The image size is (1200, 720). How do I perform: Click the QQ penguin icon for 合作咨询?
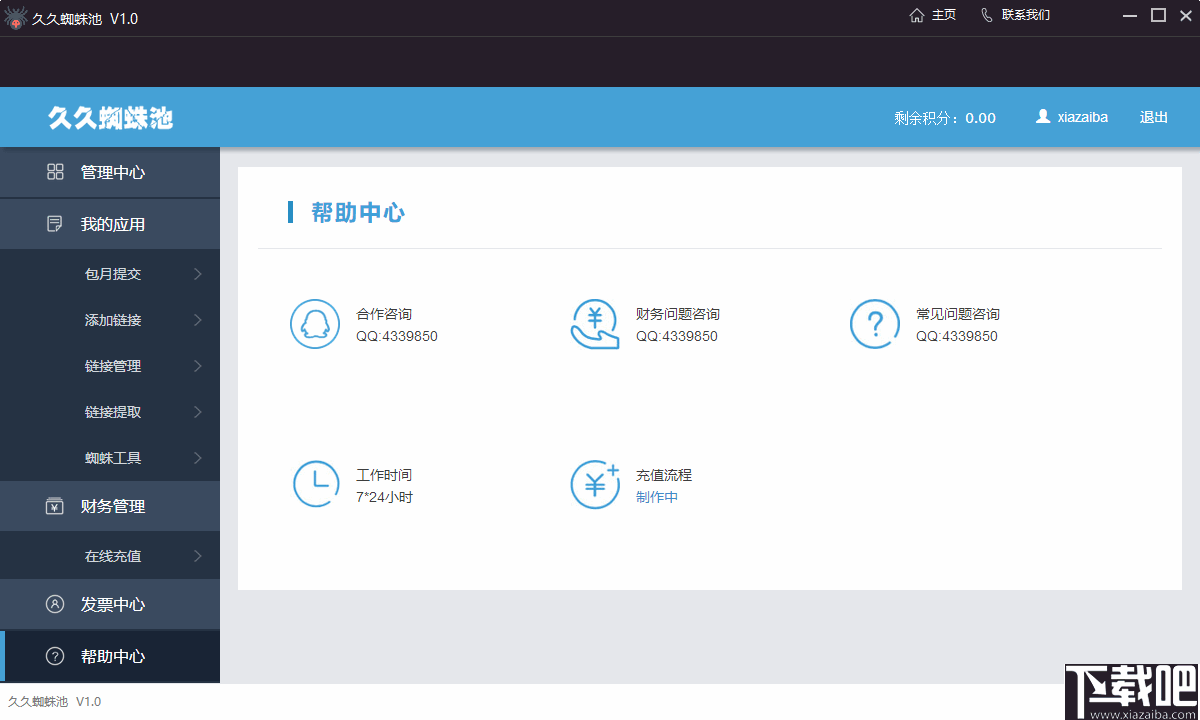(315, 324)
